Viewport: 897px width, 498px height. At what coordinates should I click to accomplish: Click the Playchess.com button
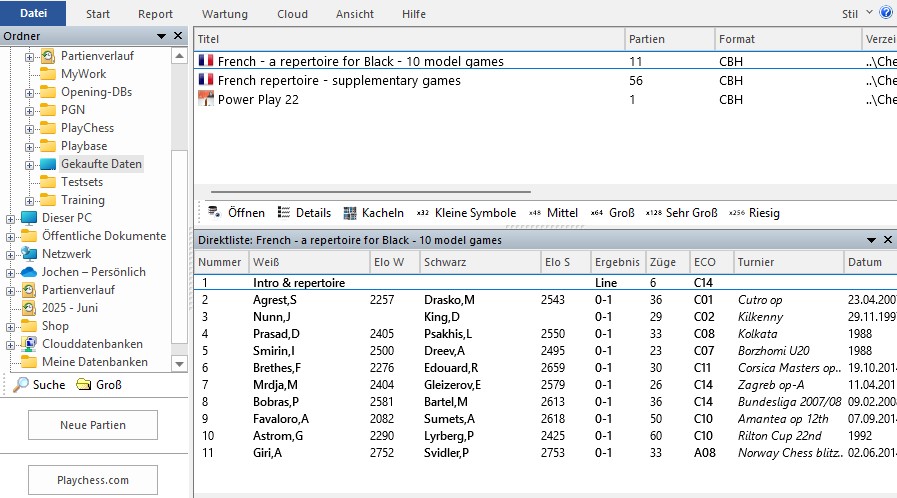point(92,480)
